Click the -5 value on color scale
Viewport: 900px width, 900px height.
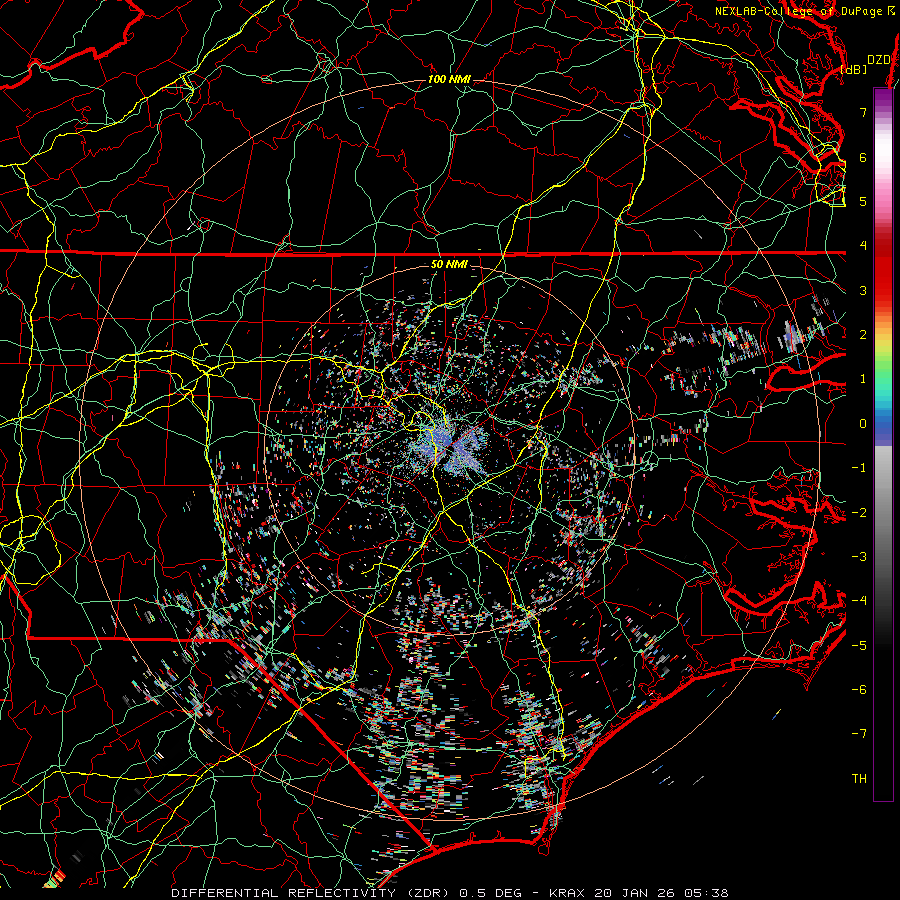coord(859,646)
